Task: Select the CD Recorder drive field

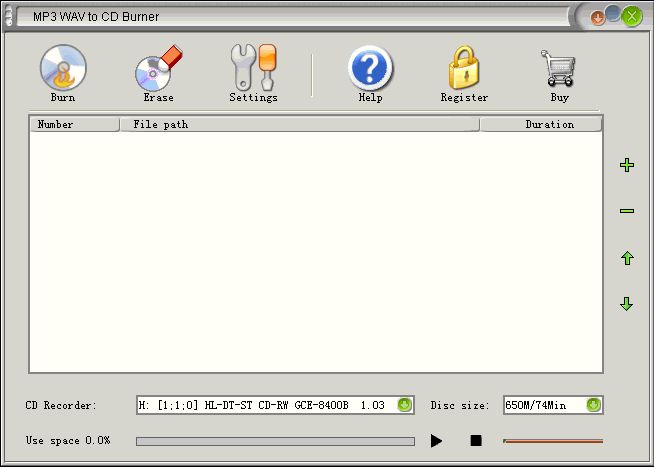Action: [275, 405]
